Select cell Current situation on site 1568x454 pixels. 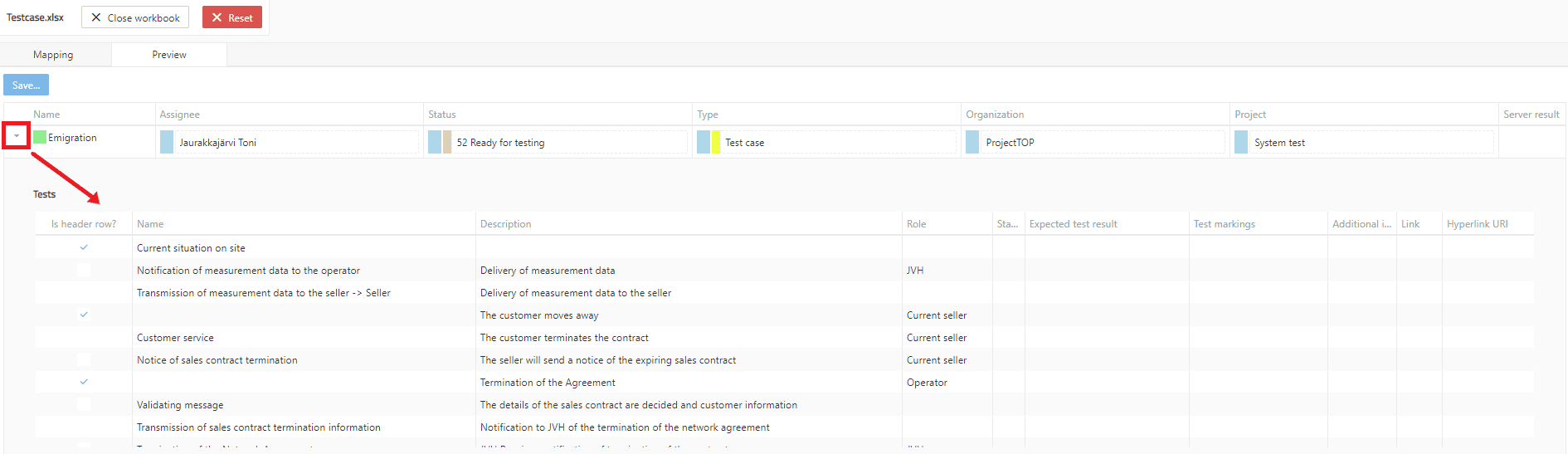304,247
